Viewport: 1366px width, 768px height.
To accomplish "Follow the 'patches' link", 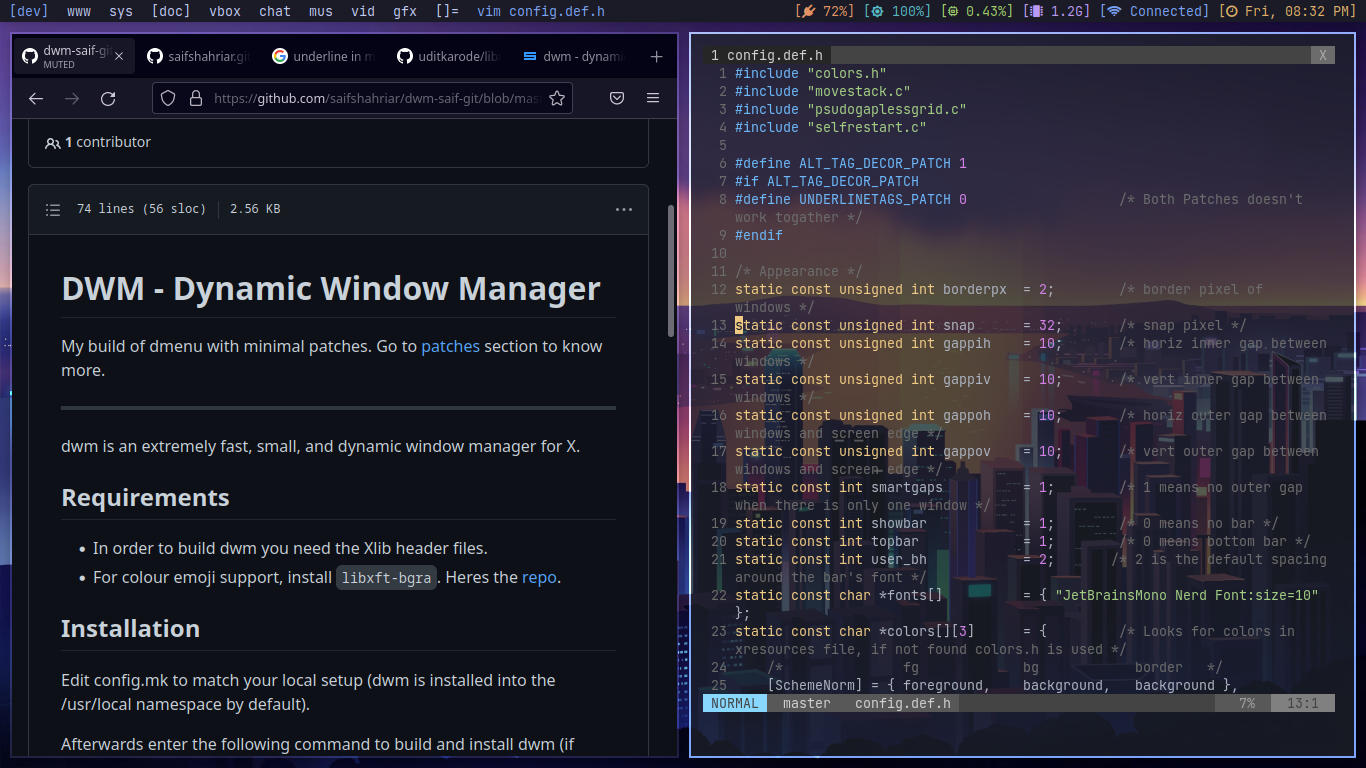I will [x=450, y=346].
